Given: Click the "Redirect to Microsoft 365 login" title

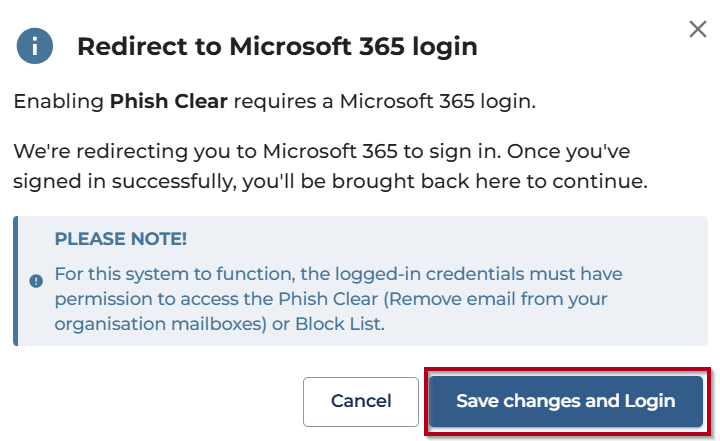Looking at the screenshot, I should 277,46.
